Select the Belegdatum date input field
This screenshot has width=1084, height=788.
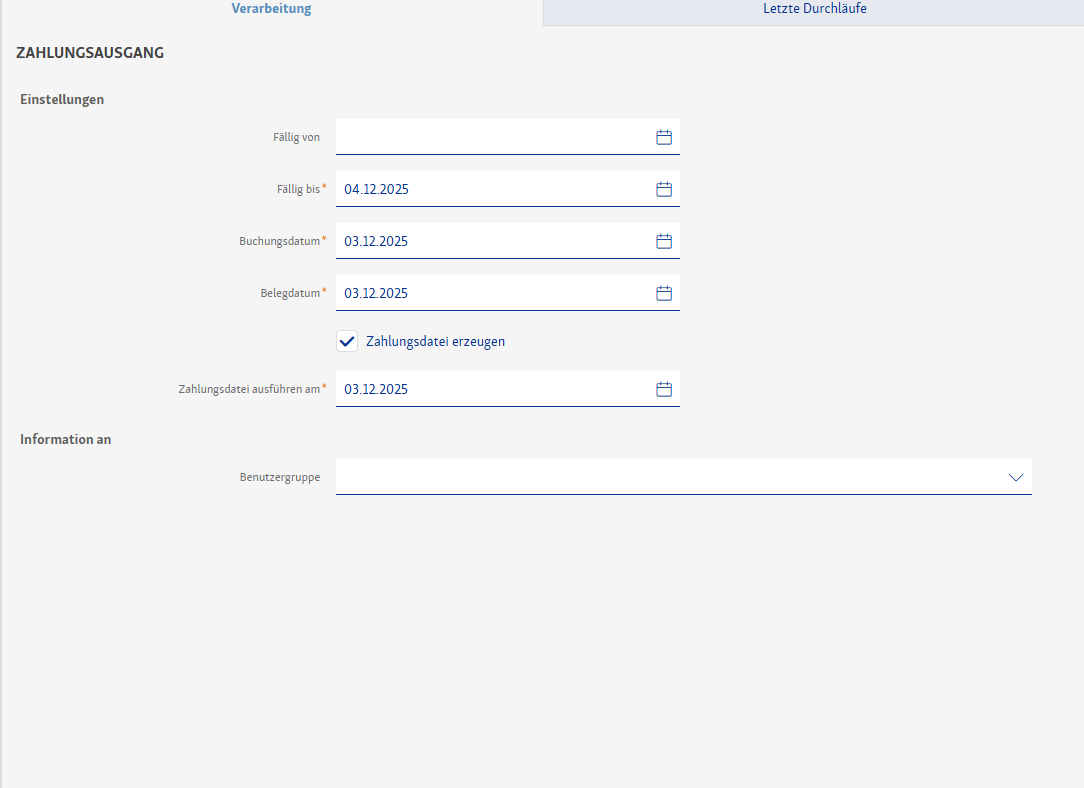pyautogui.click(x=490, y=293)
